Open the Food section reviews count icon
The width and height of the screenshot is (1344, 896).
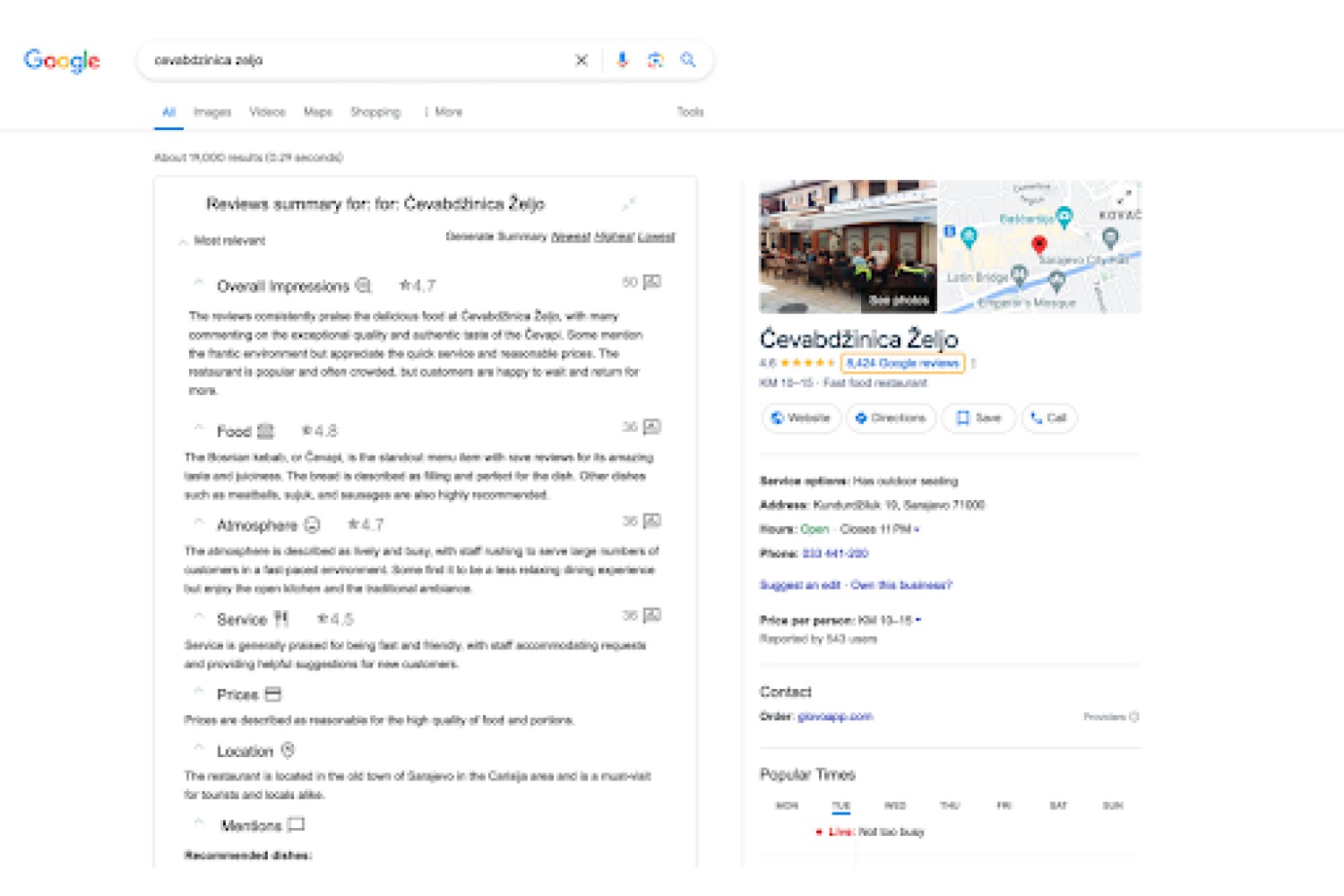(x=652, y=427)
